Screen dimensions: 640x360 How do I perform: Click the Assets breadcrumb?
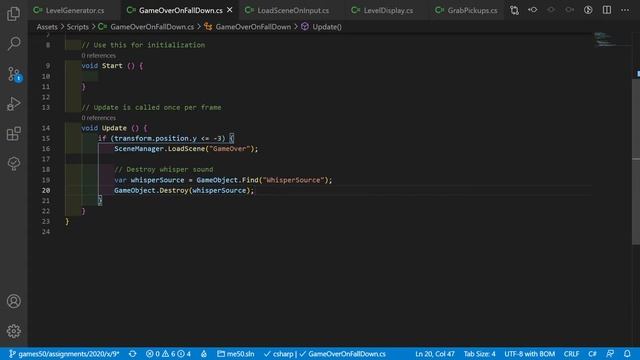pyautogui.click(x=47, y=27)
